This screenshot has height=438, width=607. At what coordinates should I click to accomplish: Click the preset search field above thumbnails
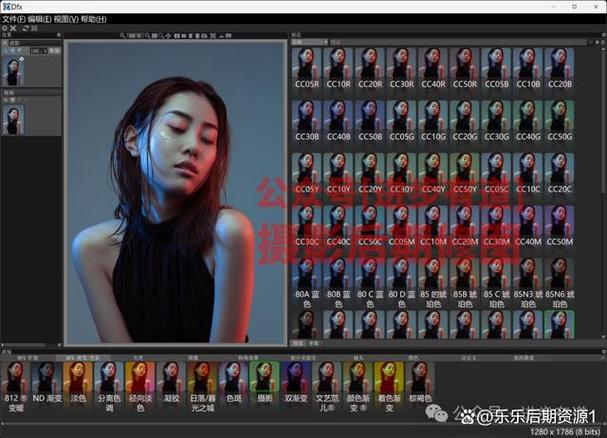pyautogui.click(x=459, y=42)
